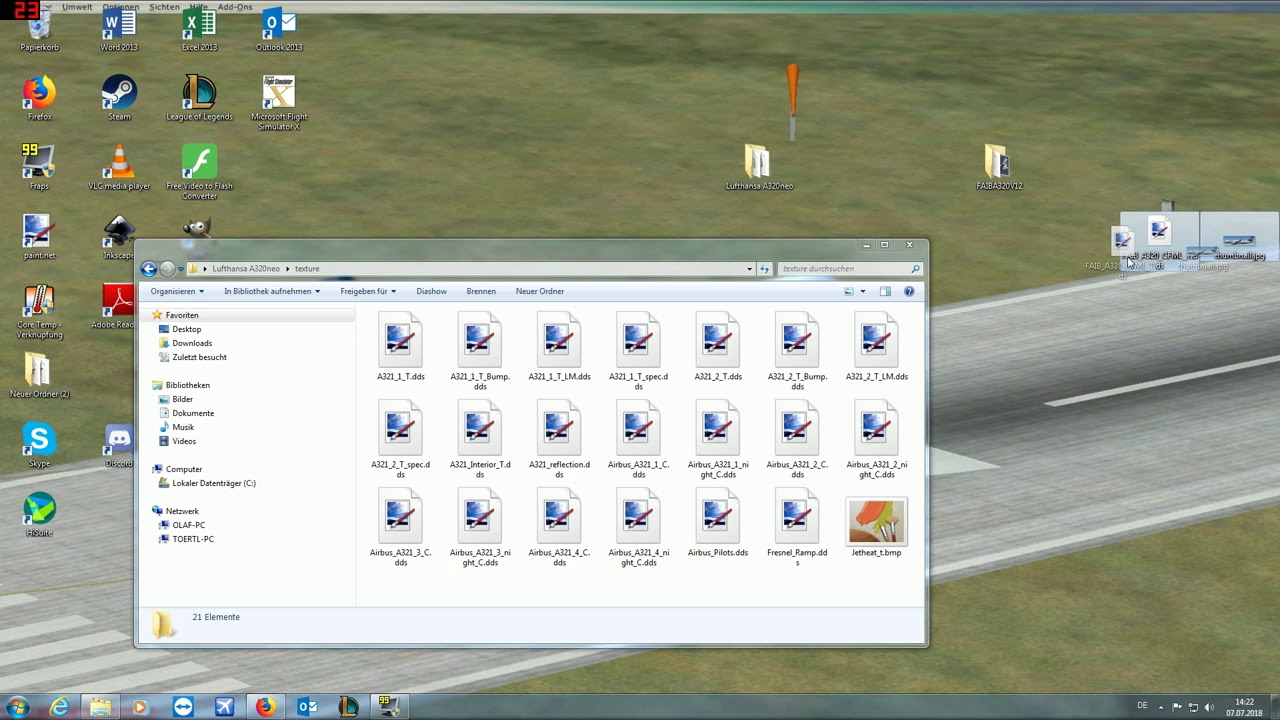This screenshot has height=720, width=1280.
Task: Open the Excel 2013 desktop shortcut
Action: [x=199, y=30]
